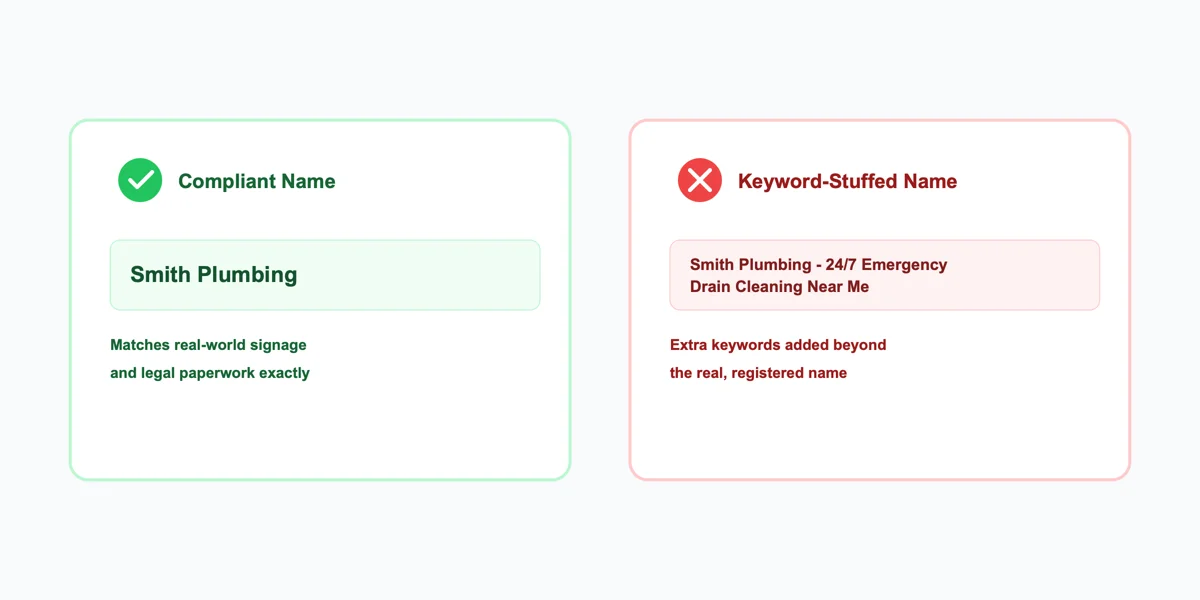Click the word "Emergency" in red box
Image resolution: width=1200 pixels, height=600 pixels.
click(x=904, y=265)
